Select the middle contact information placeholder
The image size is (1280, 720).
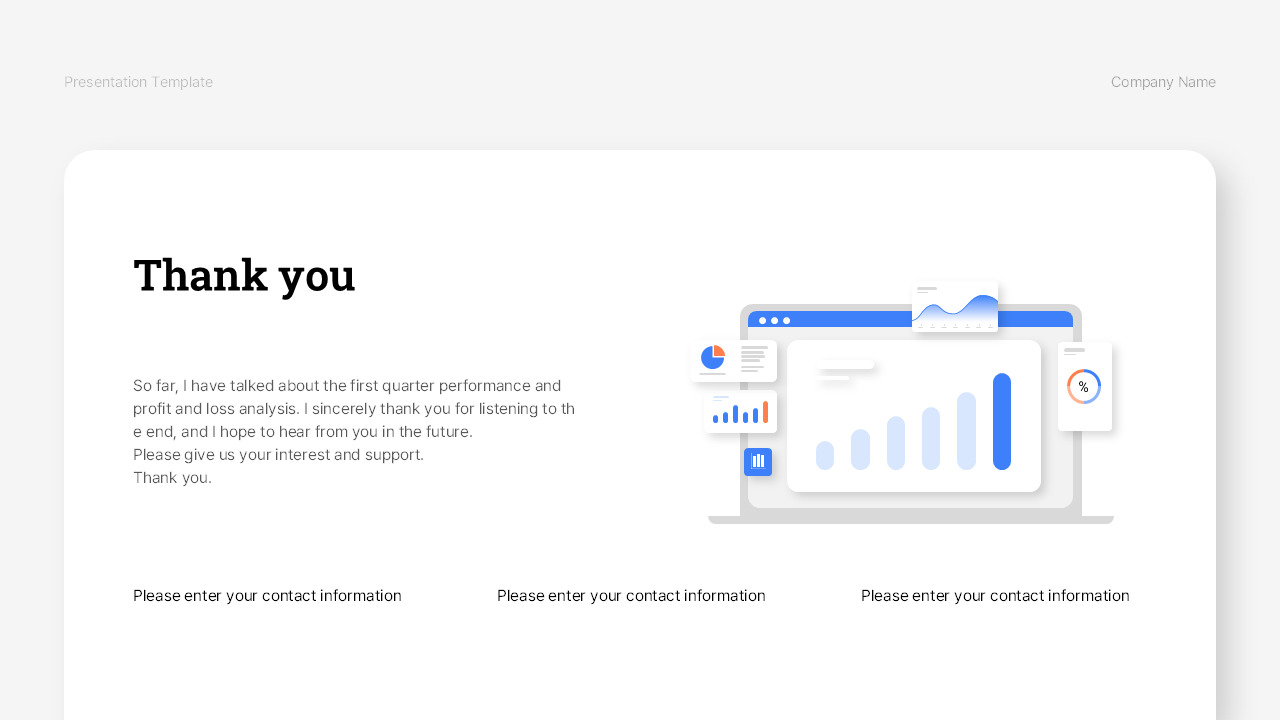coord(631,595)
